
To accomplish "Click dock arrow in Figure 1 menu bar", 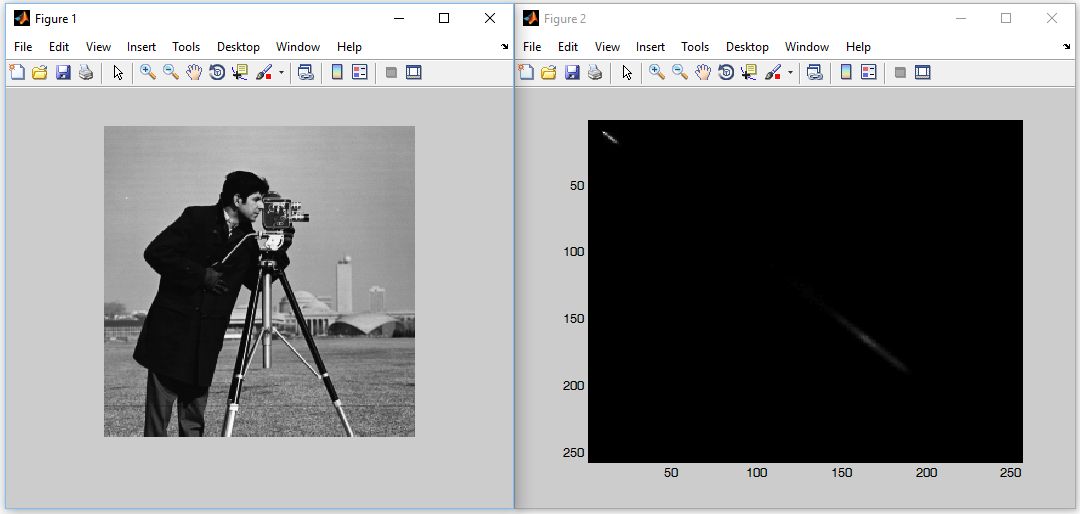I will [505, 47].
